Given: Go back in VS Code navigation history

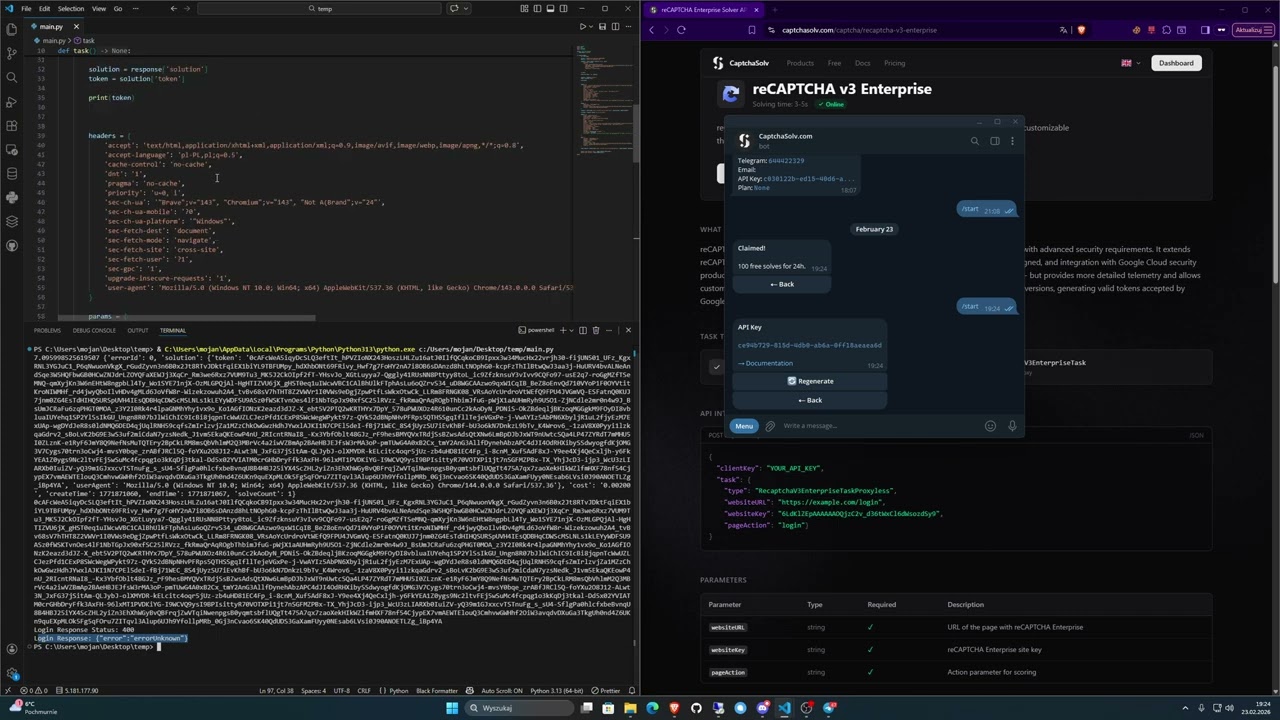Looking at the screenshot, I should tap(173, 9).
